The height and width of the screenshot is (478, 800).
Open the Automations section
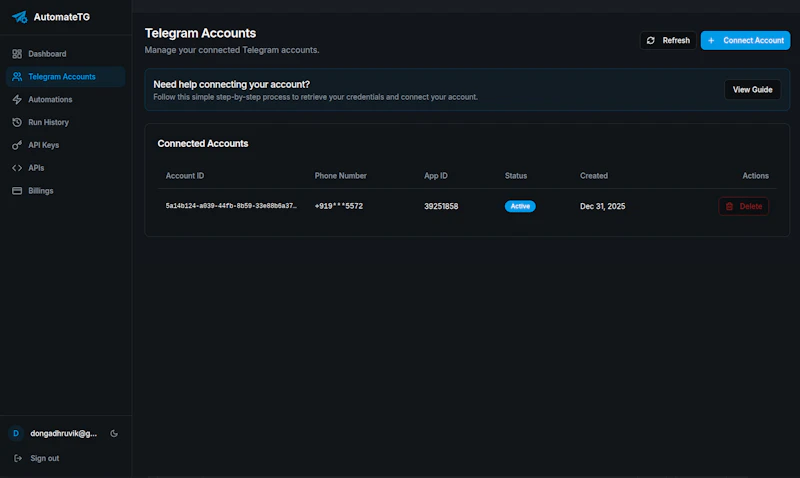[x=65, y=99]
